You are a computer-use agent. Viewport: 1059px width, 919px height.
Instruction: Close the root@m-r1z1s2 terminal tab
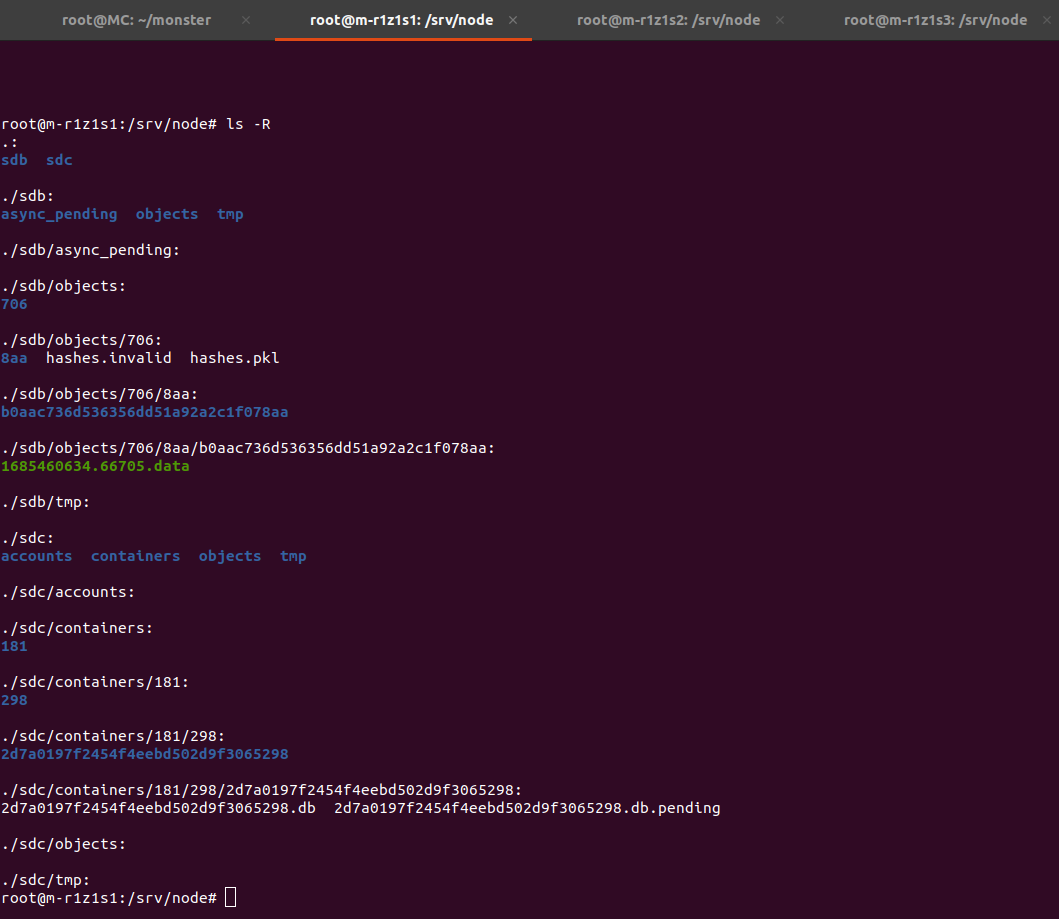coord(780,20)
